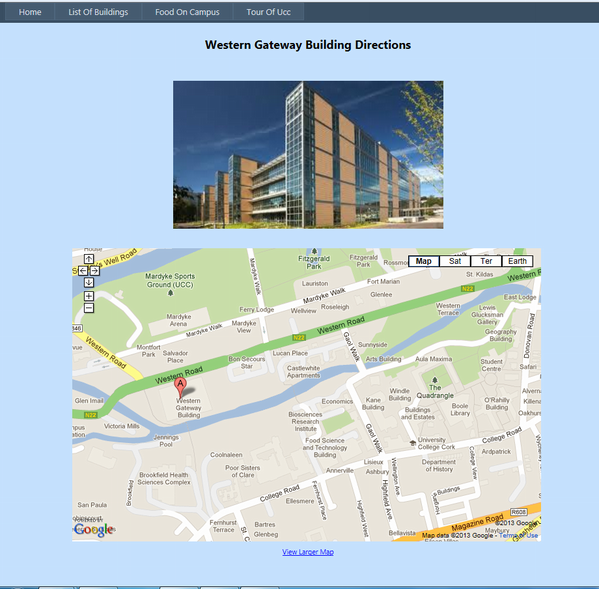599x589 pixels.
Task: Click the Google logo on the map
Action: point(93,529)
